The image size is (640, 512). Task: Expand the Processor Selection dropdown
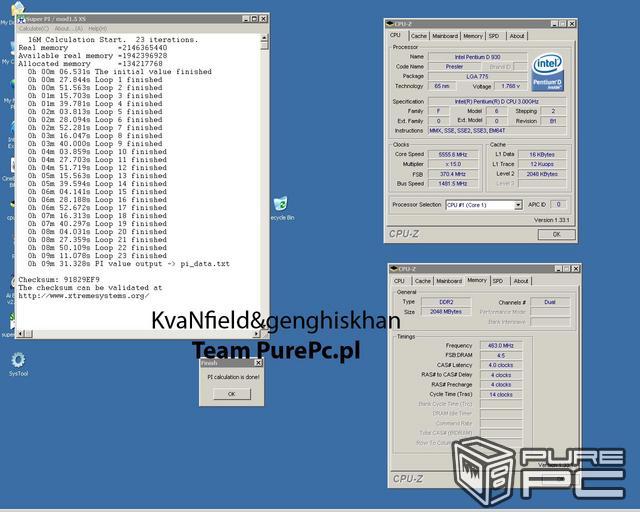[x=518, y=205]
